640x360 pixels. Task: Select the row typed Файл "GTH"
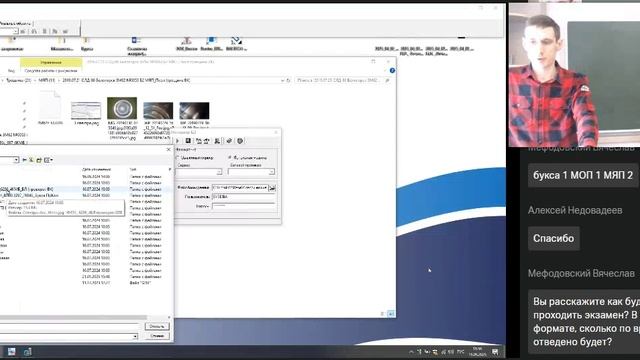point(86,283)
